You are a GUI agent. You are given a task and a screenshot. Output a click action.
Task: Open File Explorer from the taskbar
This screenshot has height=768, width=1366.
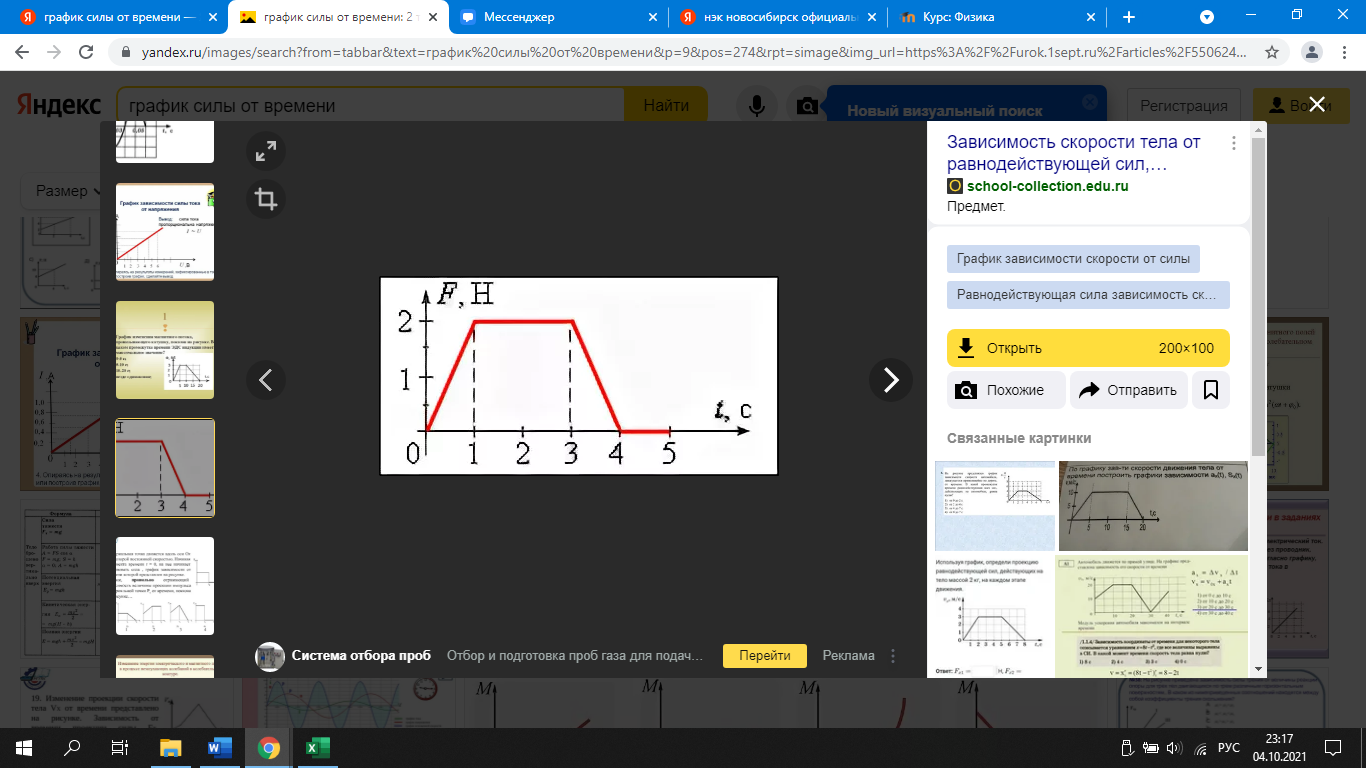pyautogui.click(x=171, y=747)
